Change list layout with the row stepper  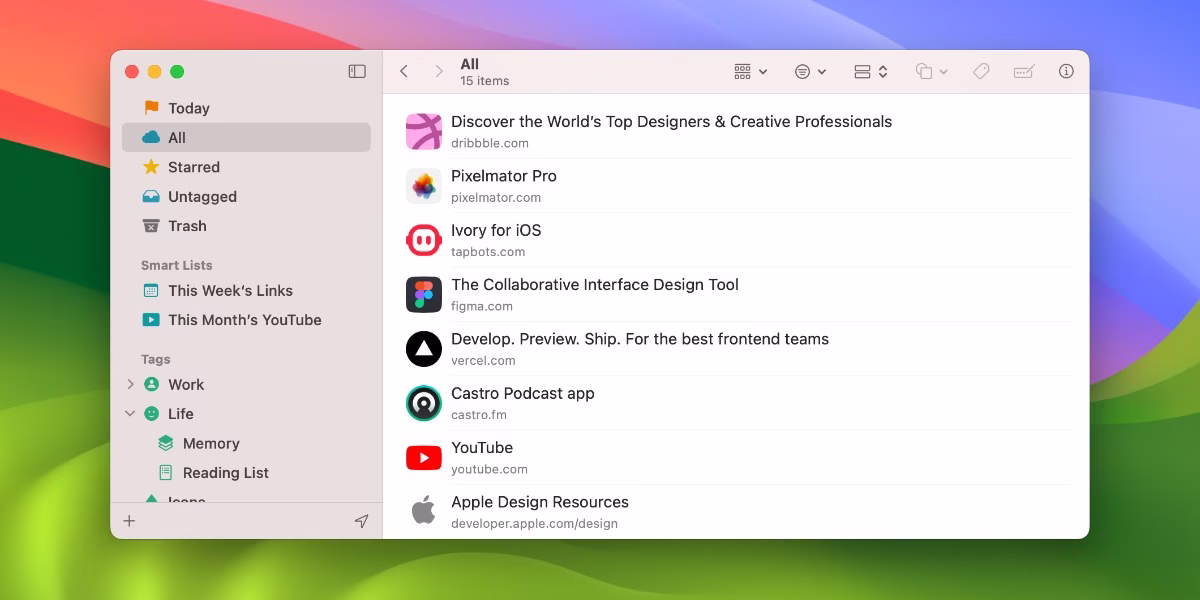click(x=870, y=71)
